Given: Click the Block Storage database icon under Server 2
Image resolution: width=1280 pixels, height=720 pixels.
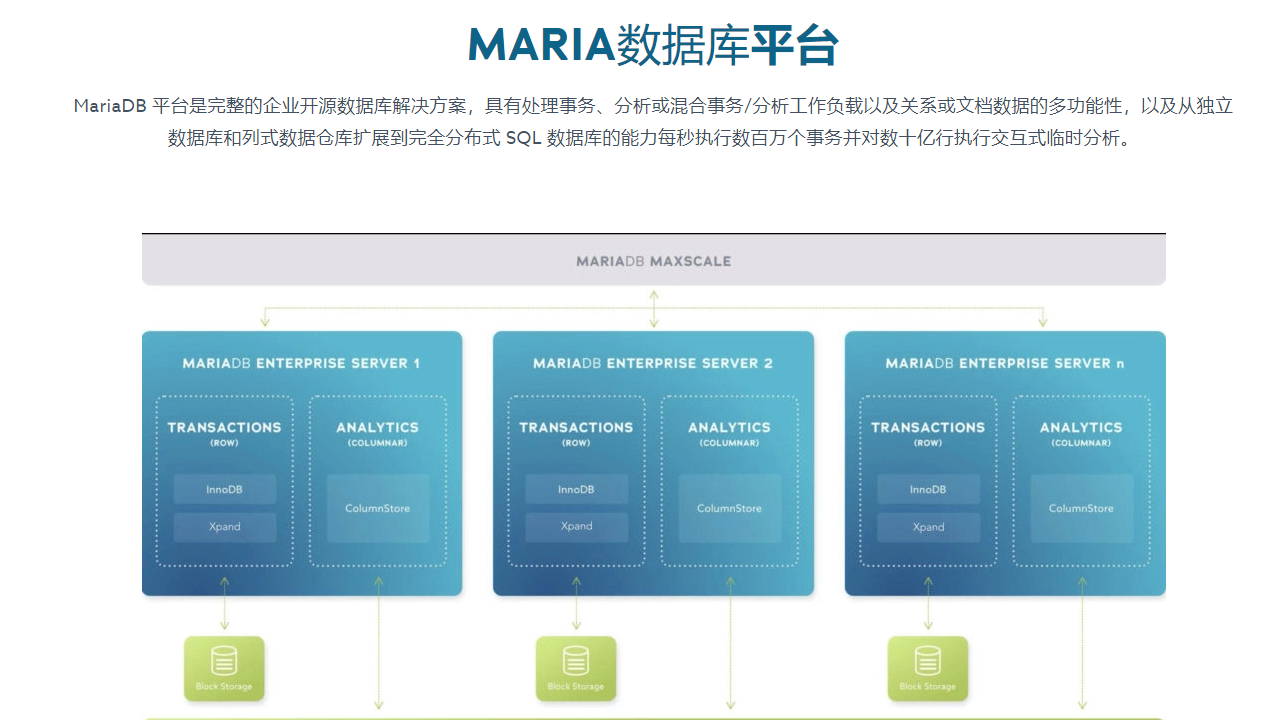Looking at the screenshot, I should click(576, 661).
